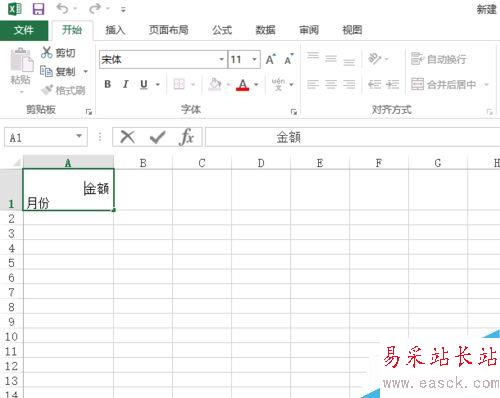Click 剪切 (Cut) scissors button
This screenshot has height=398, width=500.
click(58, 53)
